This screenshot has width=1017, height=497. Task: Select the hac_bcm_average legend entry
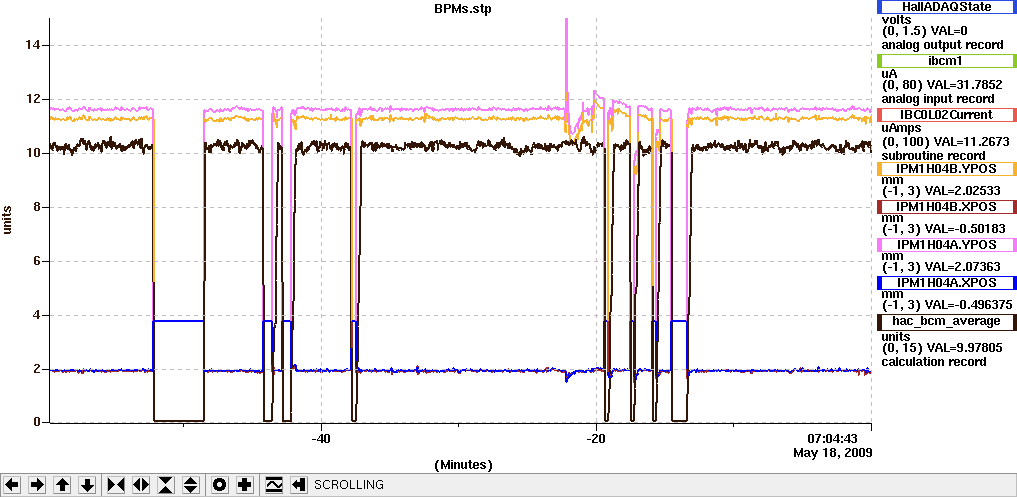point(946,321)
